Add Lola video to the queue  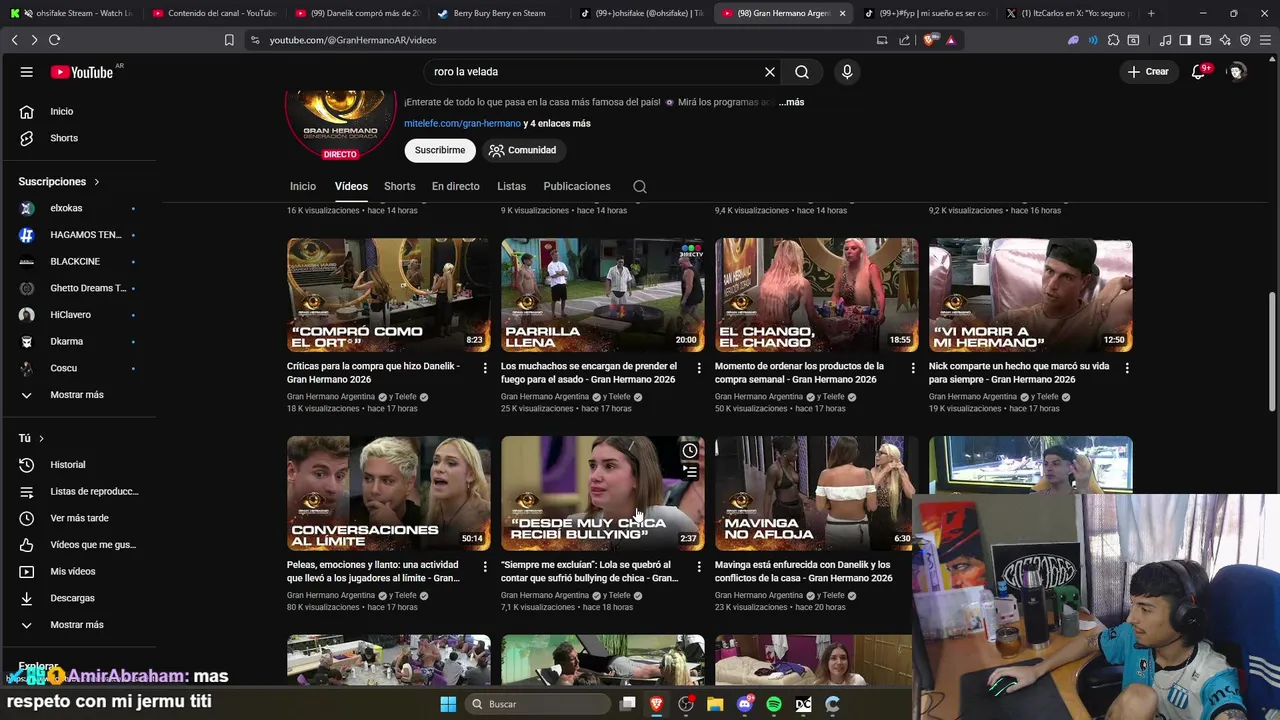coord(690,472)
